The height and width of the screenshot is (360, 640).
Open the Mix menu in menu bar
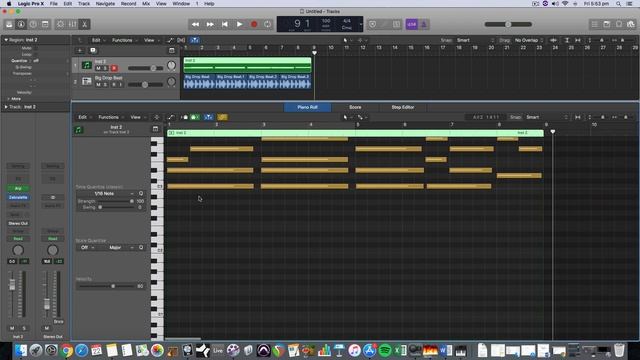click(x=146, y=4)
